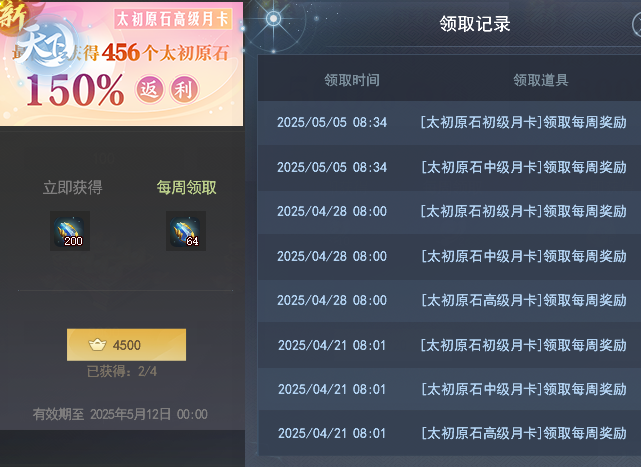Click the 天下 logo on the banner
Screen dimensions: 641x467
coord(45,46)
